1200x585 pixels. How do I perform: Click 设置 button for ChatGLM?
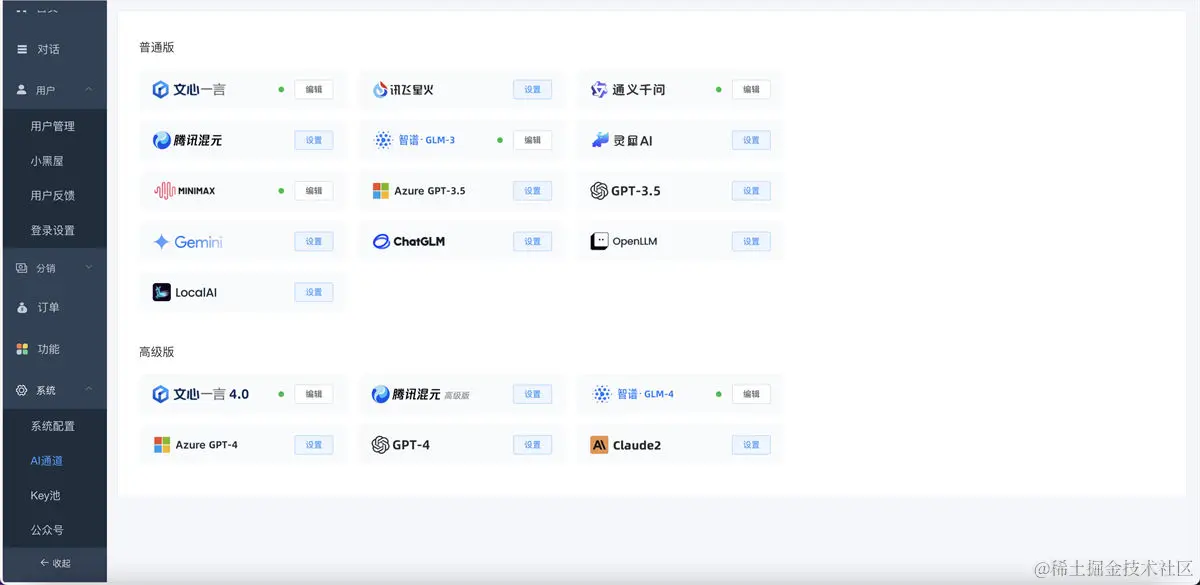point(533,241)
